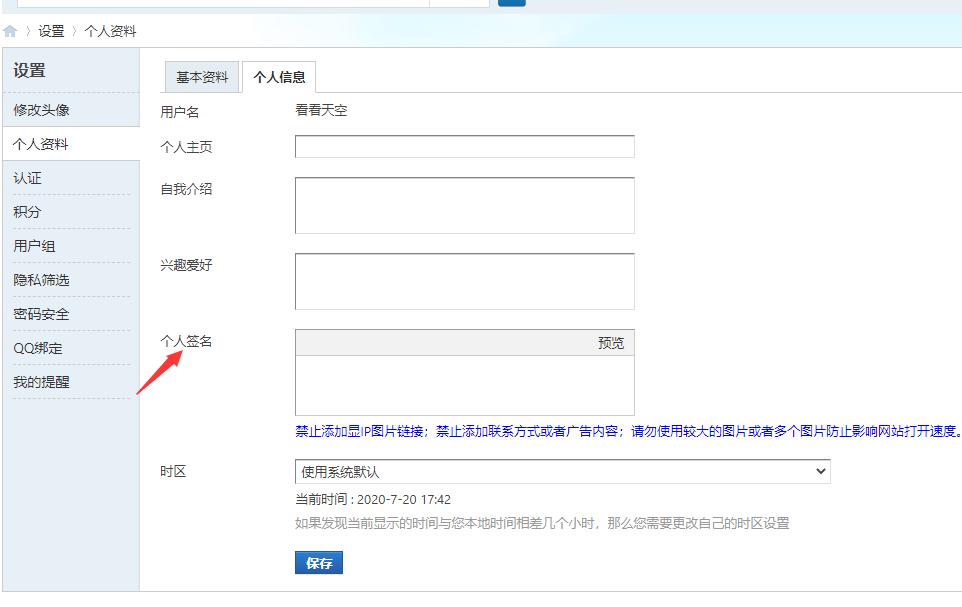The image size is (962, 607).
Task: Click 预览 to preview the signature
Action: point(608,342)
